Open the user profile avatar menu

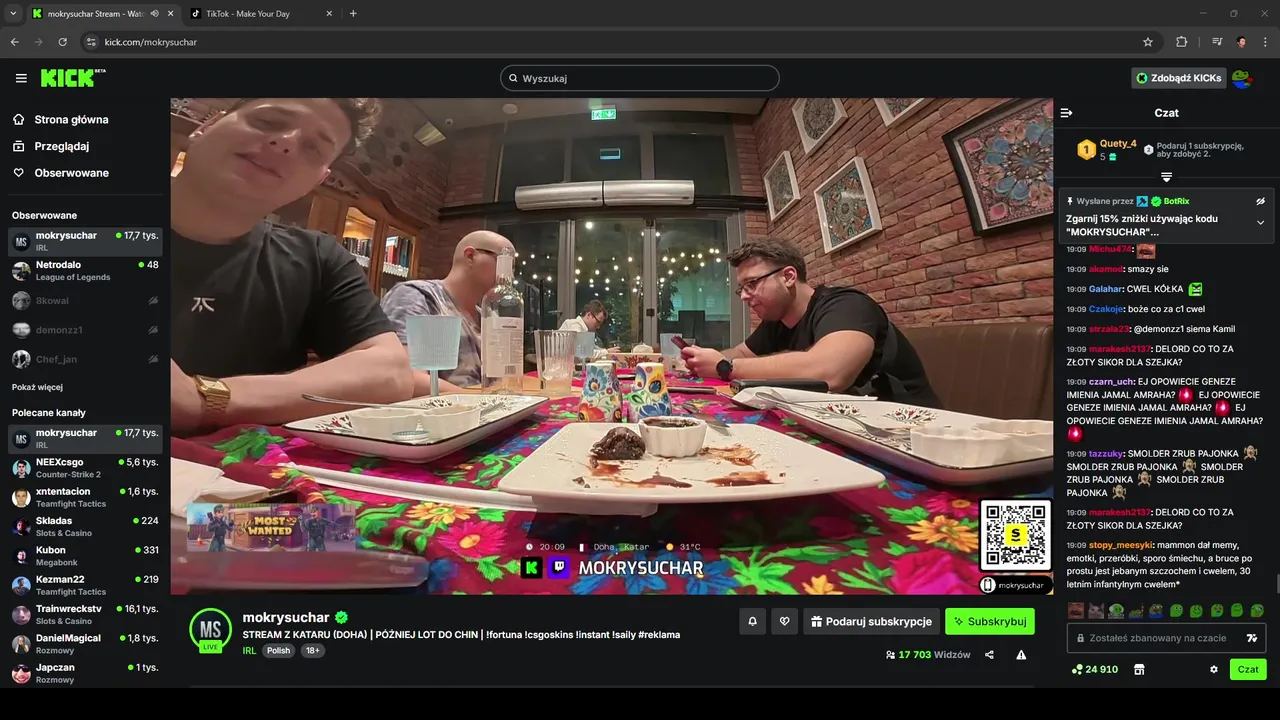pyautogui.click(x=1241, y=78)
